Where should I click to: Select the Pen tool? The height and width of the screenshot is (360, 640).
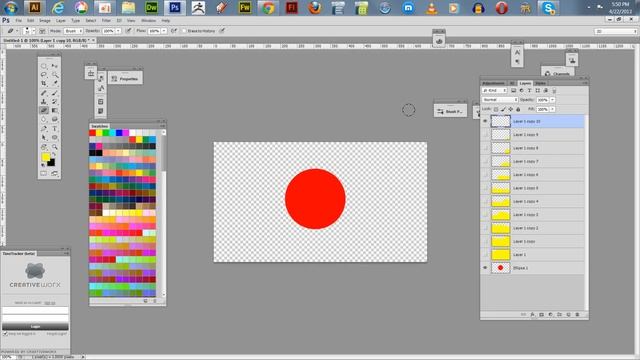(44, 129)
